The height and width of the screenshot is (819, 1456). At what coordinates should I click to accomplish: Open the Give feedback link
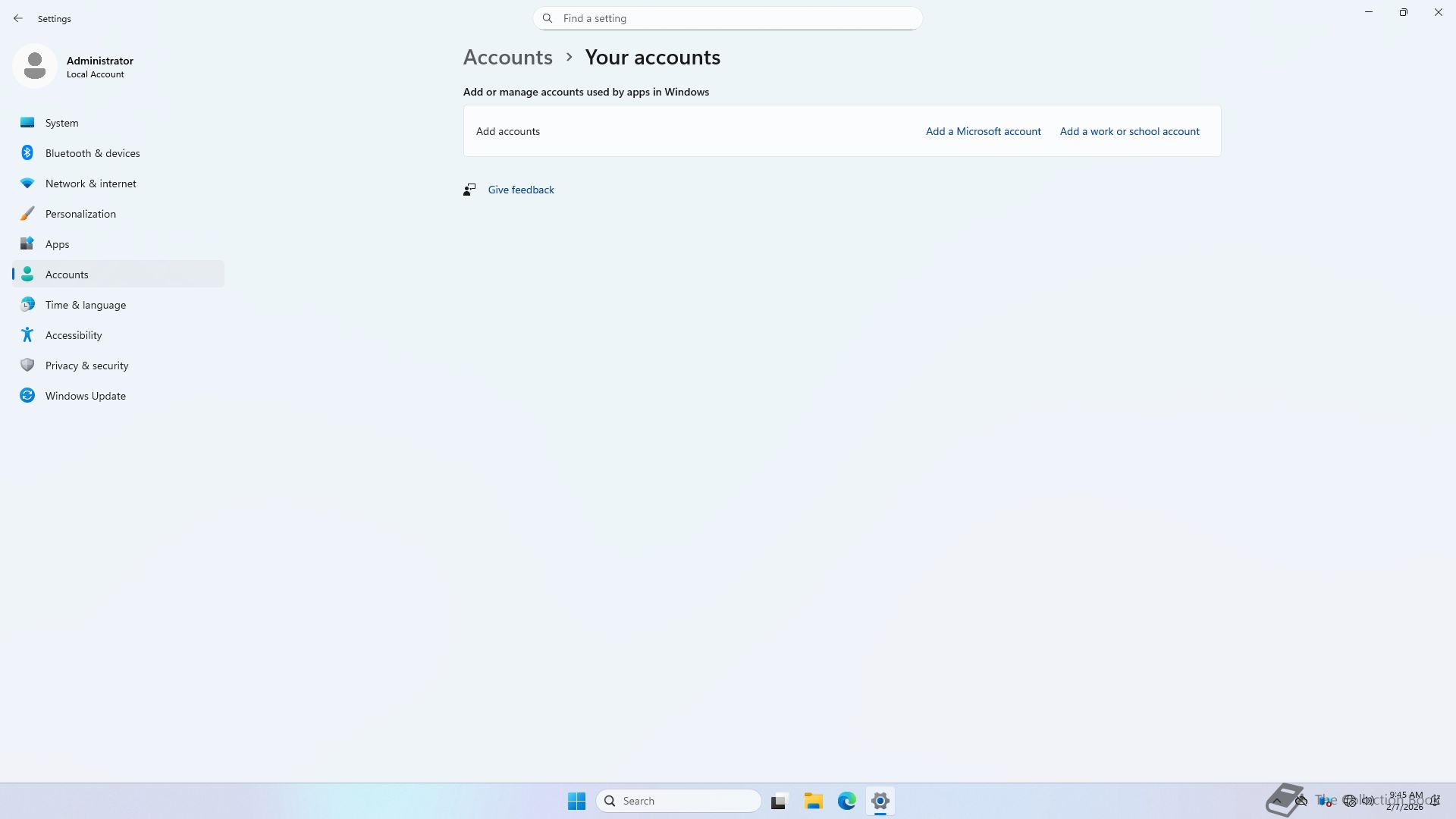pos(520,190)
